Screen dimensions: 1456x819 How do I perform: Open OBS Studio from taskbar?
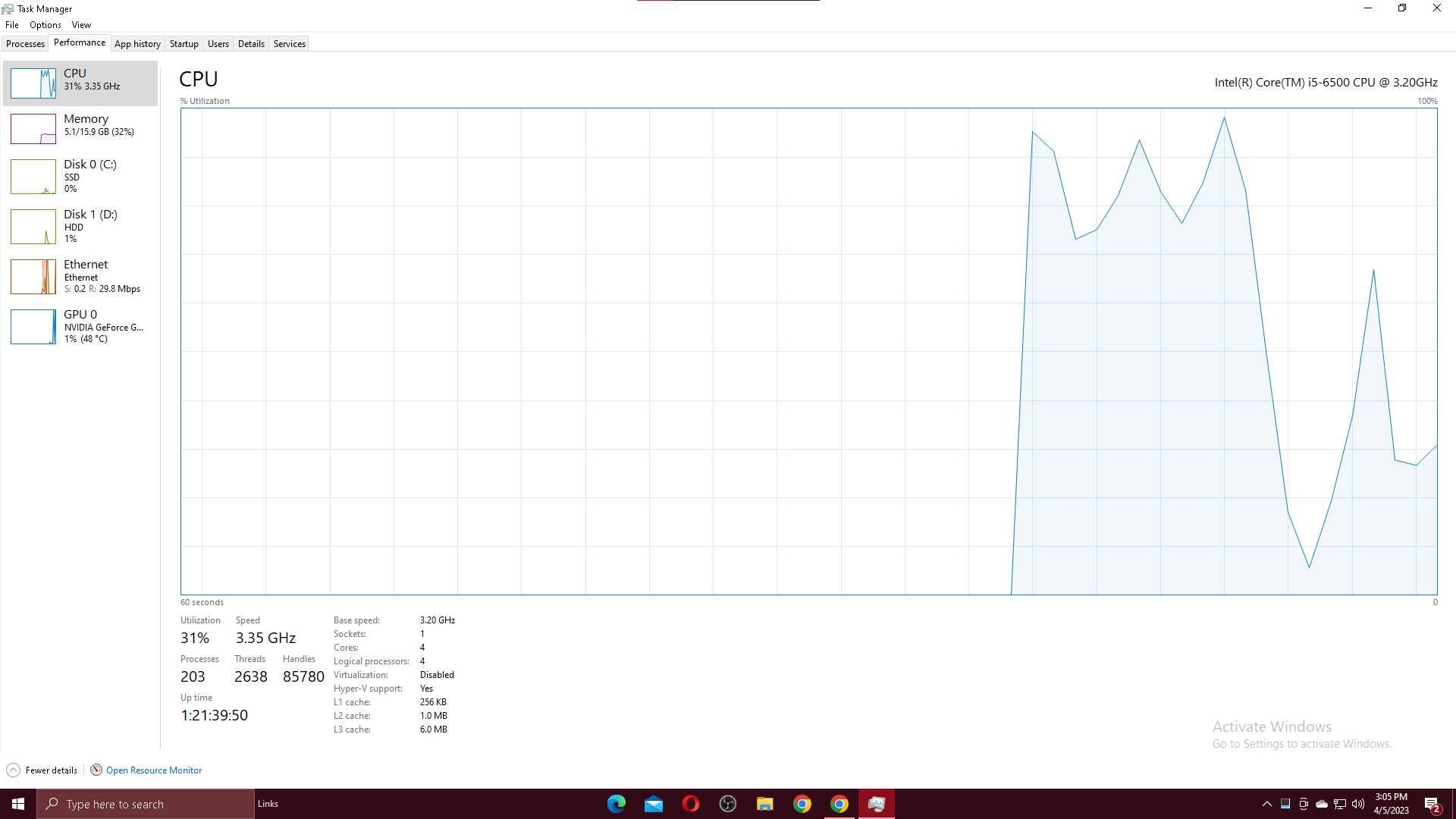tap(728, 804)
